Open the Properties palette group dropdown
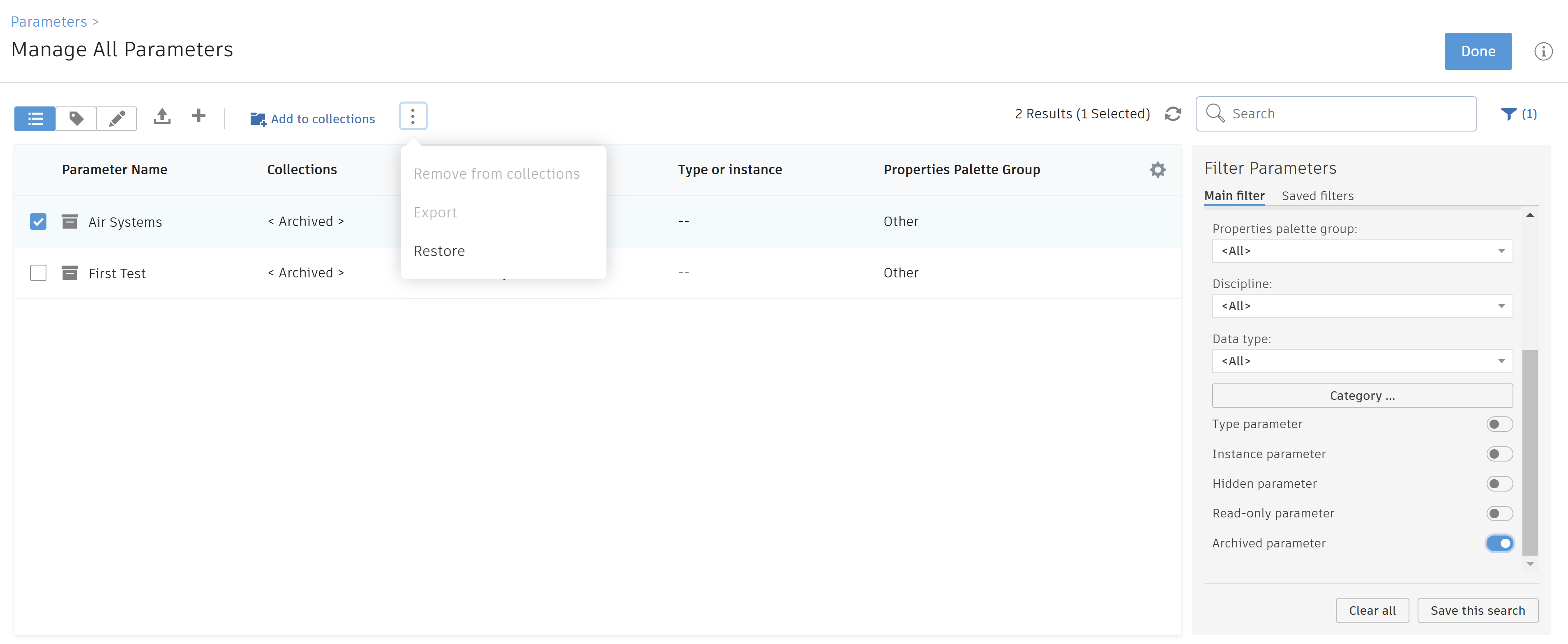This screenshot has height=644, width=1568. coord(1362,251)
